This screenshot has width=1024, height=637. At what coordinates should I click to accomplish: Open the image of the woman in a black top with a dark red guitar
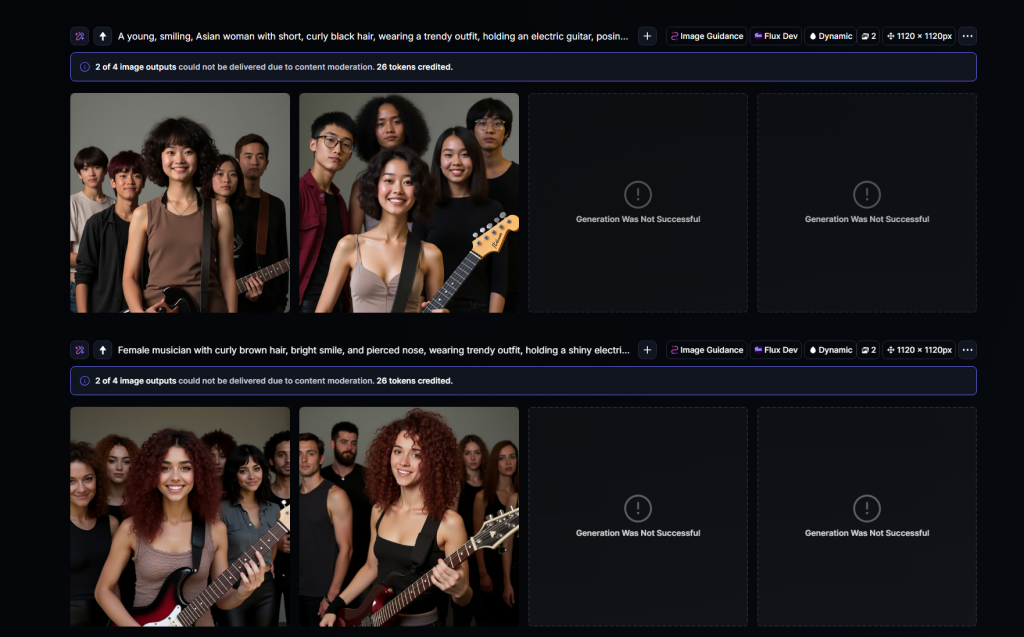click(409, 517)
